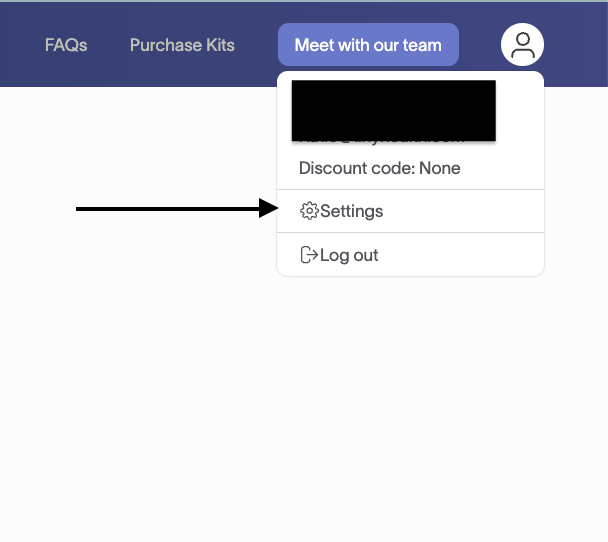The width and height of the screenshot is (608, 542).
Task: Click the partly hidden email under the black box
Action: click(382, 141)
